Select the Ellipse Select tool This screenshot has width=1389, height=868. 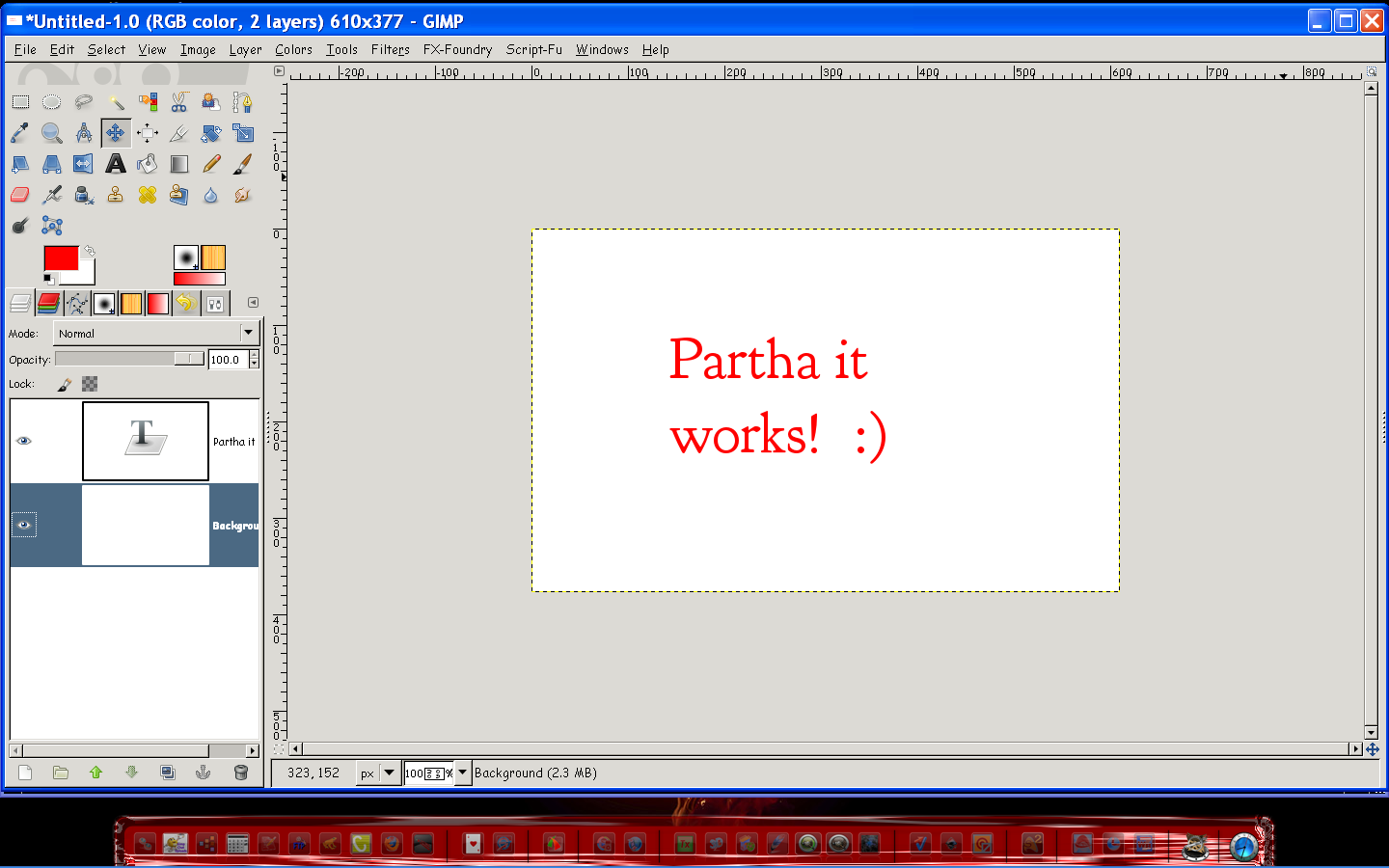click(x=52, y=101)
